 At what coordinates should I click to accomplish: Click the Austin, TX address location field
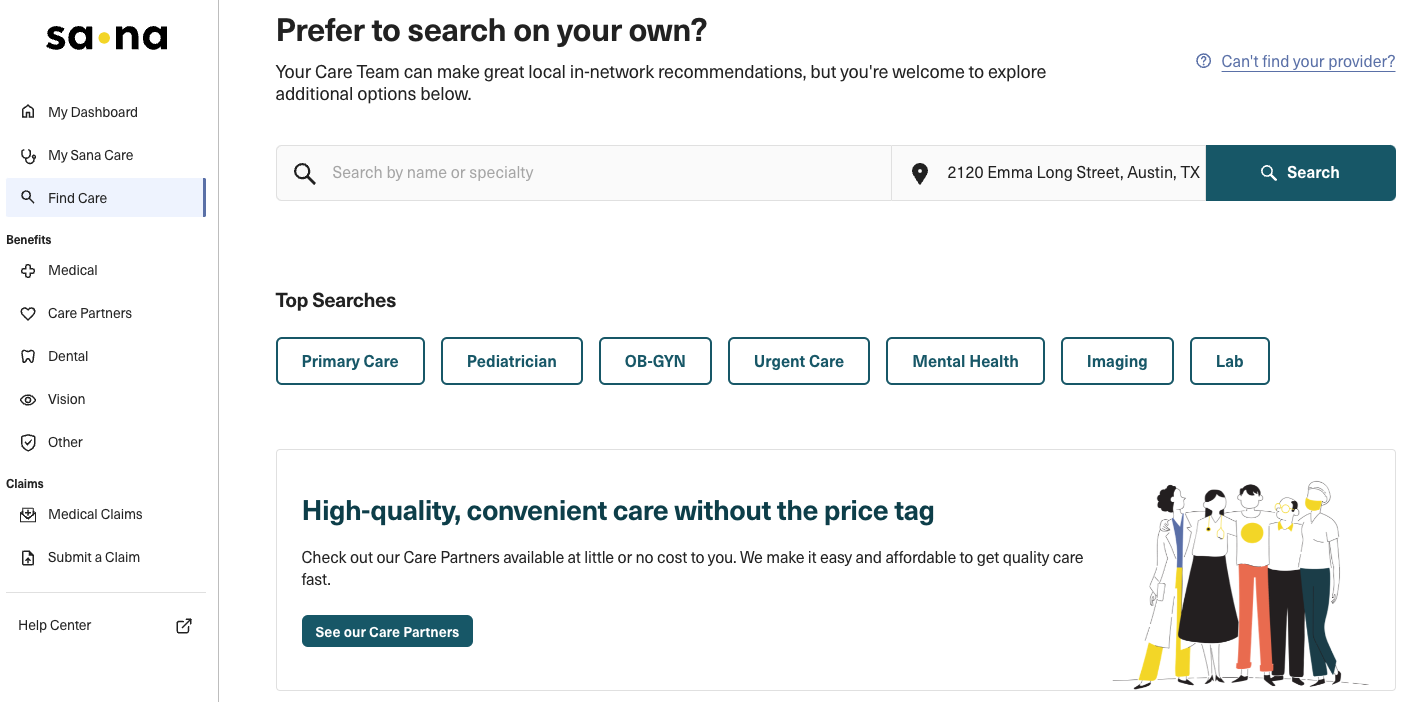pos(1072,173)
